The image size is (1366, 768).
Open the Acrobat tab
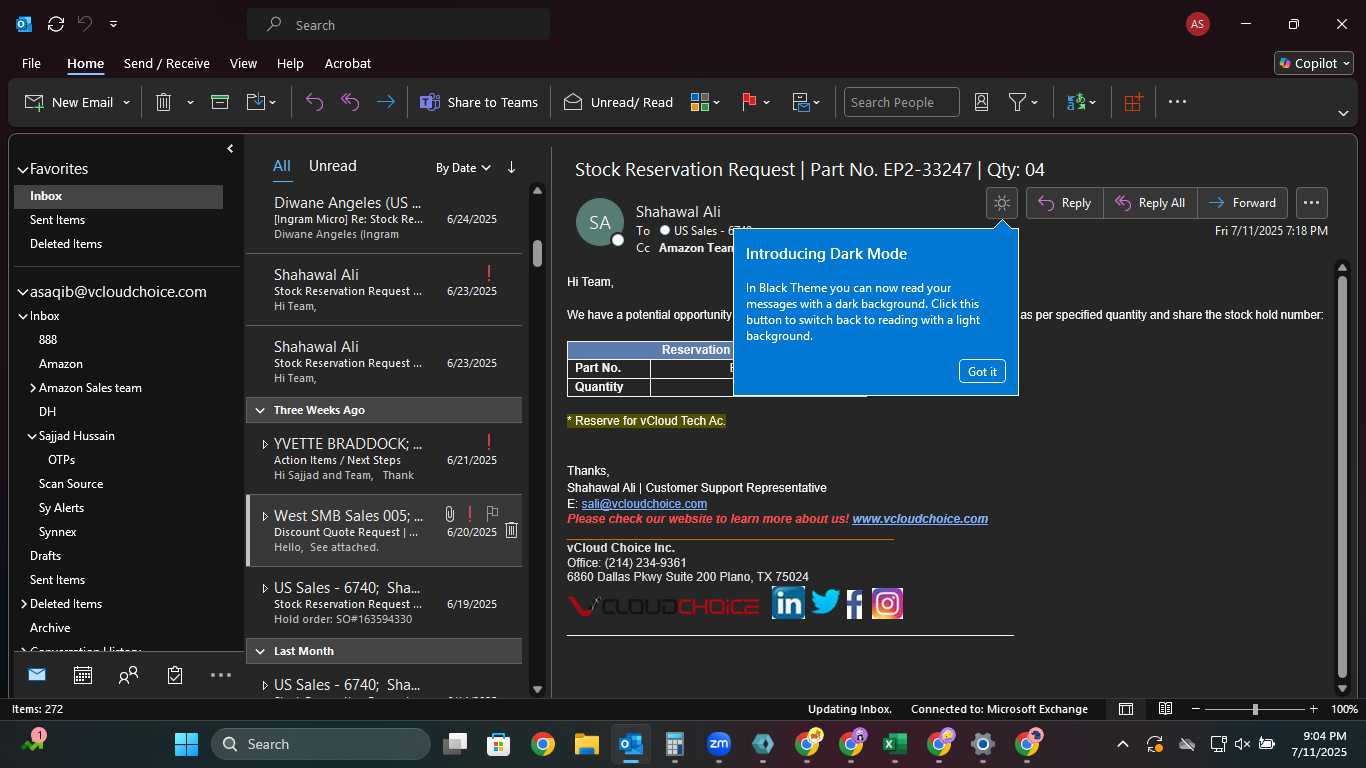coord(348,63)
